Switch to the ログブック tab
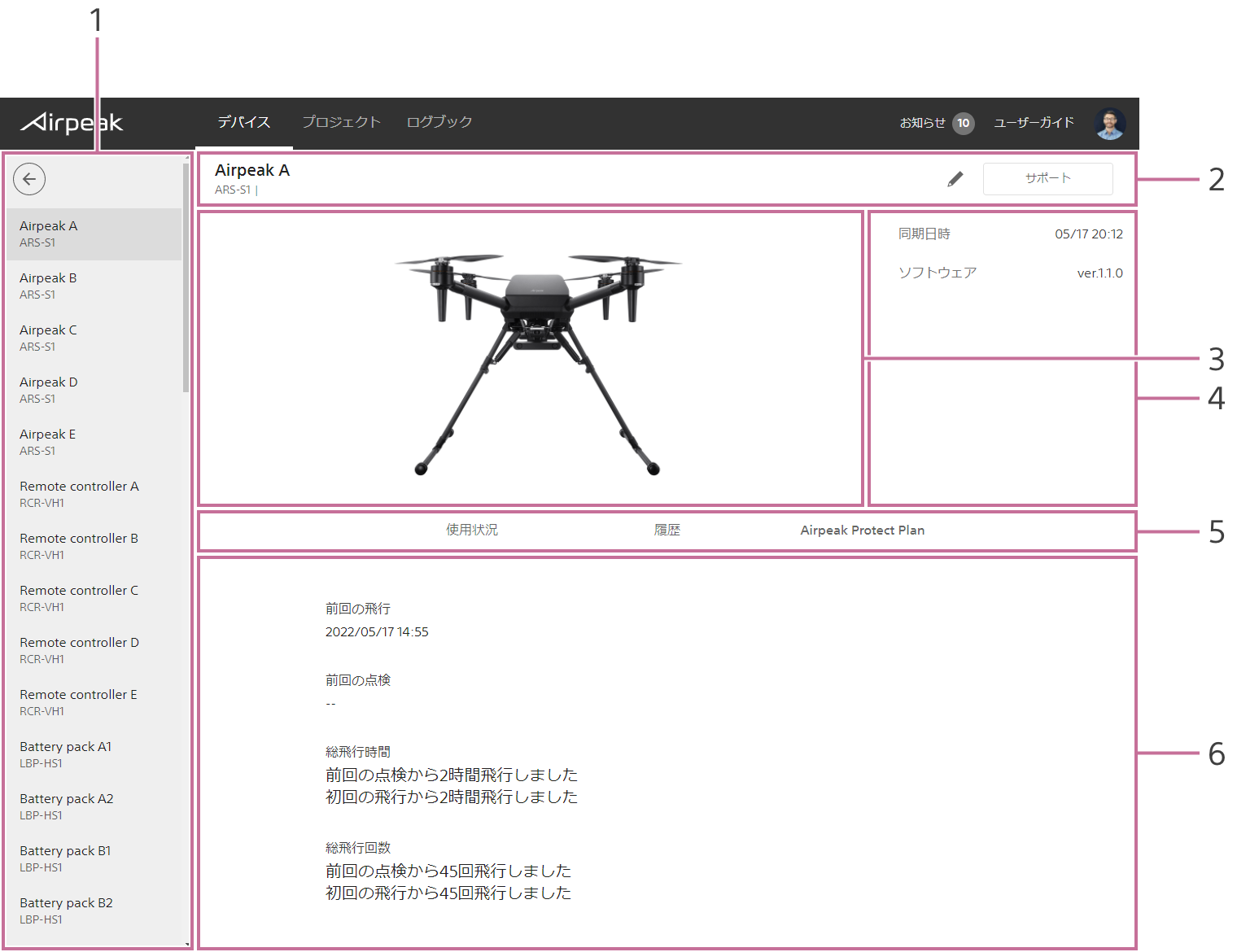 pyautogui.click(x=439, y=122)
